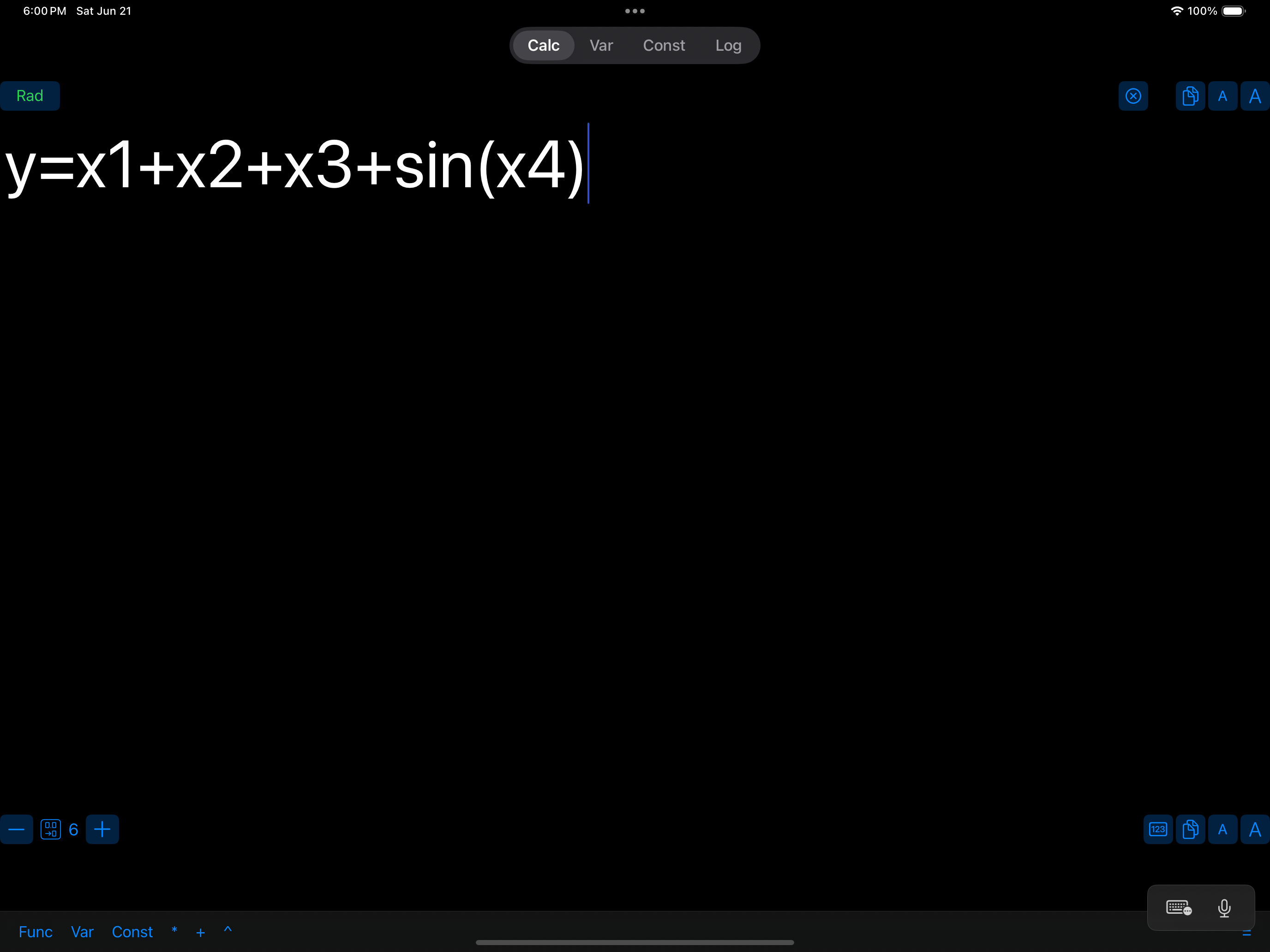Image resolution: width=1270 pixels, height=952 pixels.
Task: Increase input font size with top large A
Action: [x=1254, y=96]
